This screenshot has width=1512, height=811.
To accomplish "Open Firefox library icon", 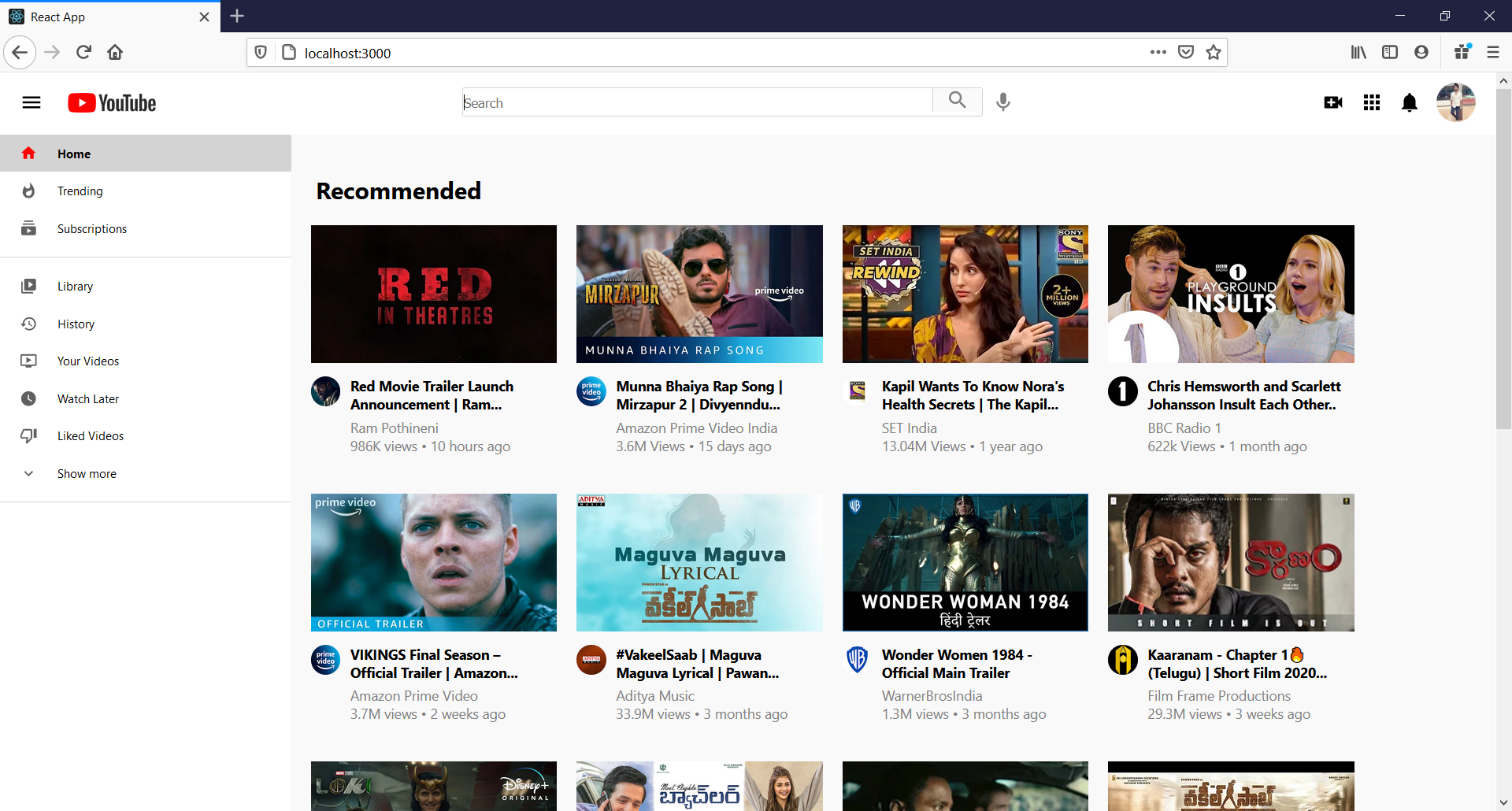I will (1358, 53).
